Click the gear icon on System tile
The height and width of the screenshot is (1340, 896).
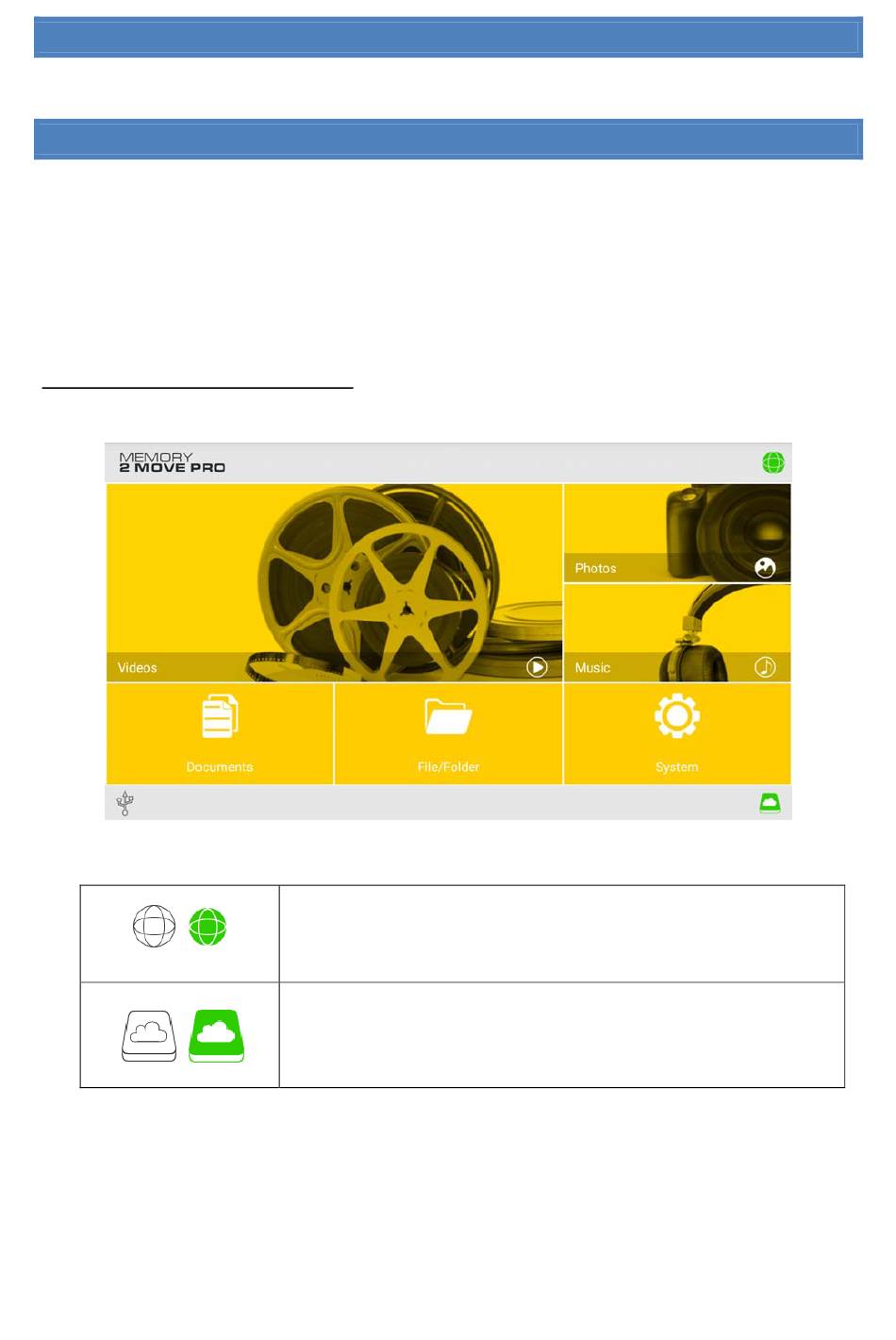pyautogui.click(x=677, y=716)
